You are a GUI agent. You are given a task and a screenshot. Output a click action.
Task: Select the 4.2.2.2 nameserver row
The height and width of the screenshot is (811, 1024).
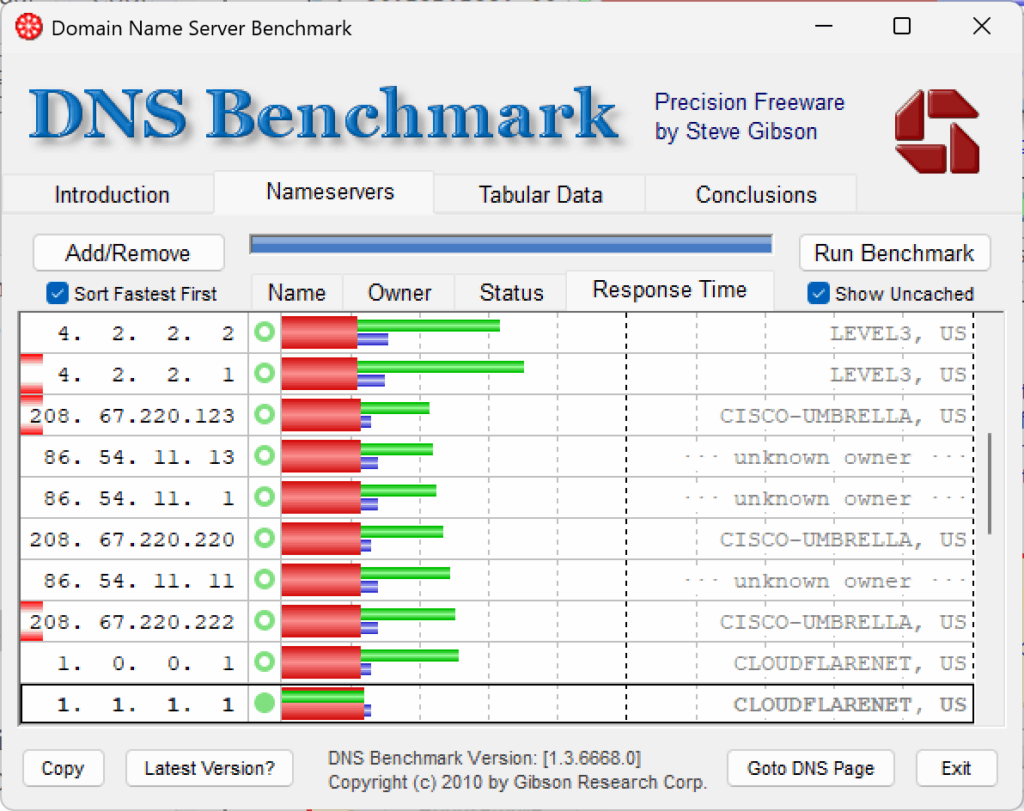[x=496, y=333]
